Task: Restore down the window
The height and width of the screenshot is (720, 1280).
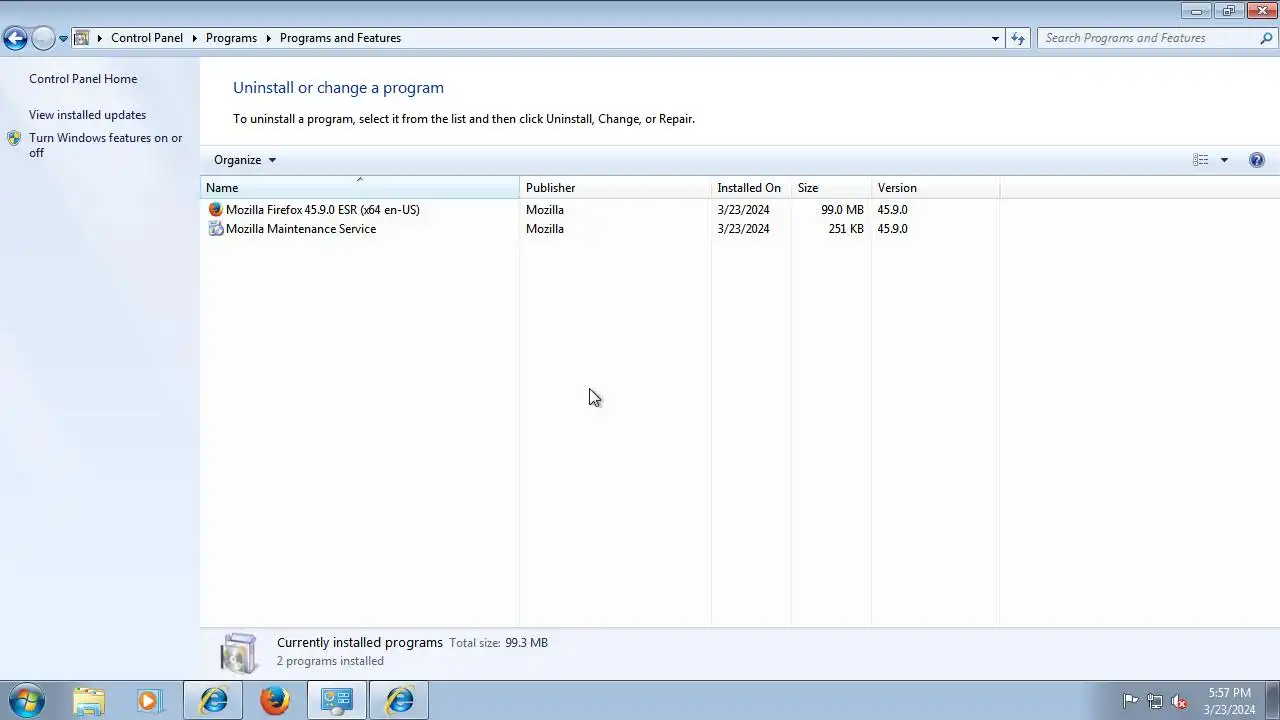Action: [1228, 11]
